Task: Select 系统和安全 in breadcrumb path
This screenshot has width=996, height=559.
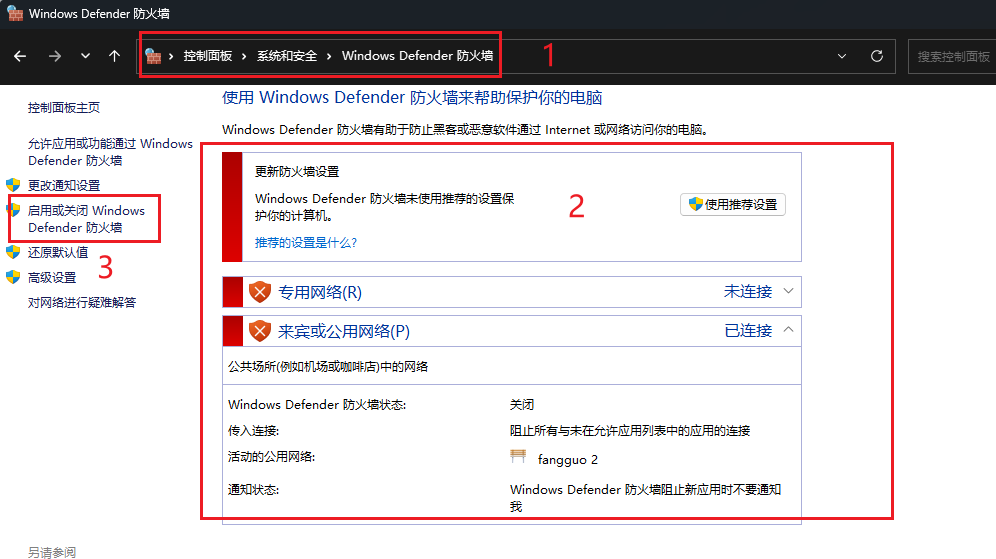Action: 286,56
